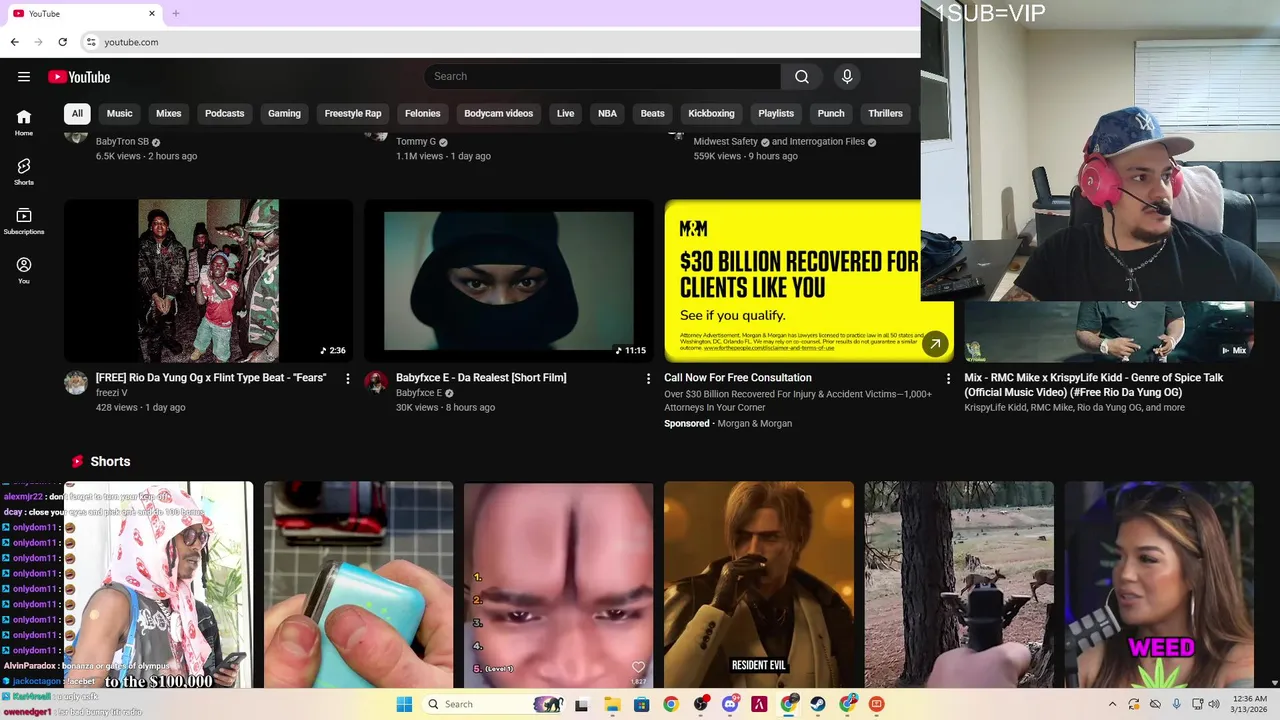The width and height of the screenshot is (1280, 720).
Task: Open Microsoft Store from the taskbar
Action: 641,704
